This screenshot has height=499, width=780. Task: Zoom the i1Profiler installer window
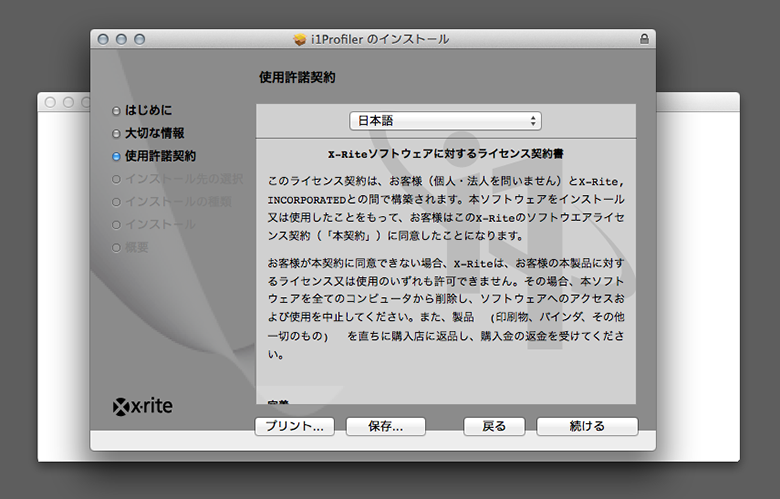tap(141, 39)
